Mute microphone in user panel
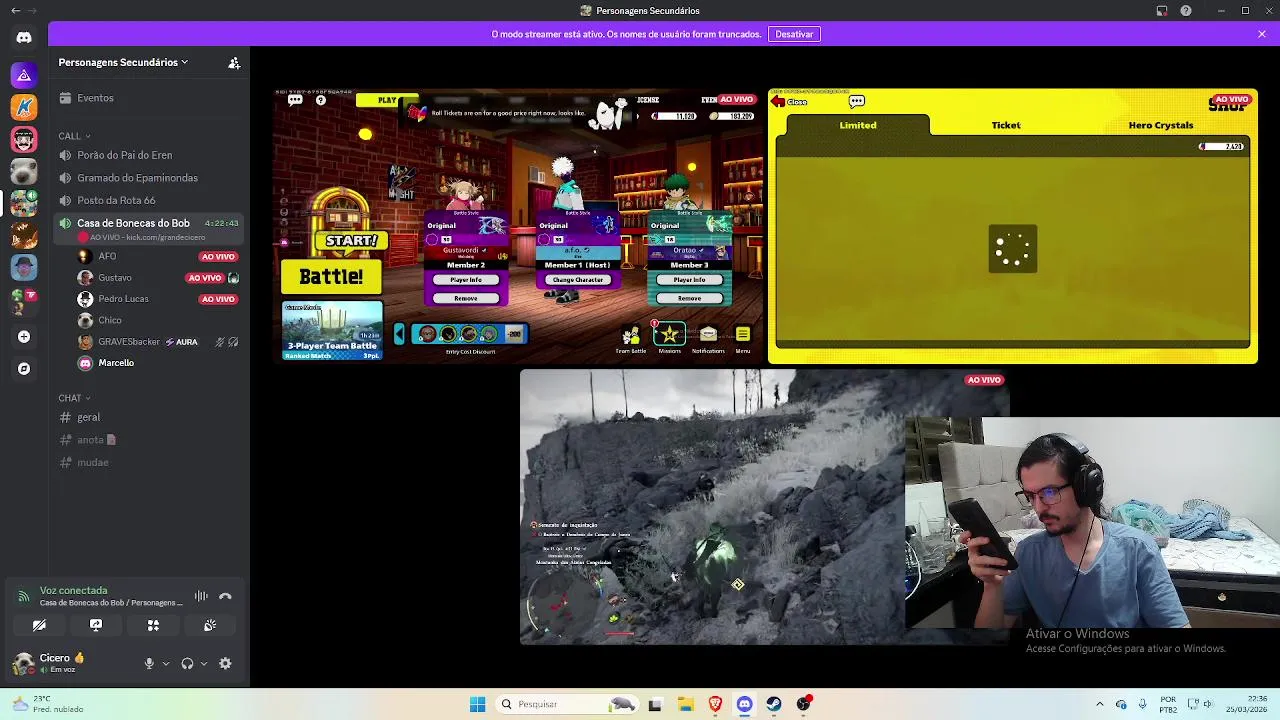 tap(149, 663)
